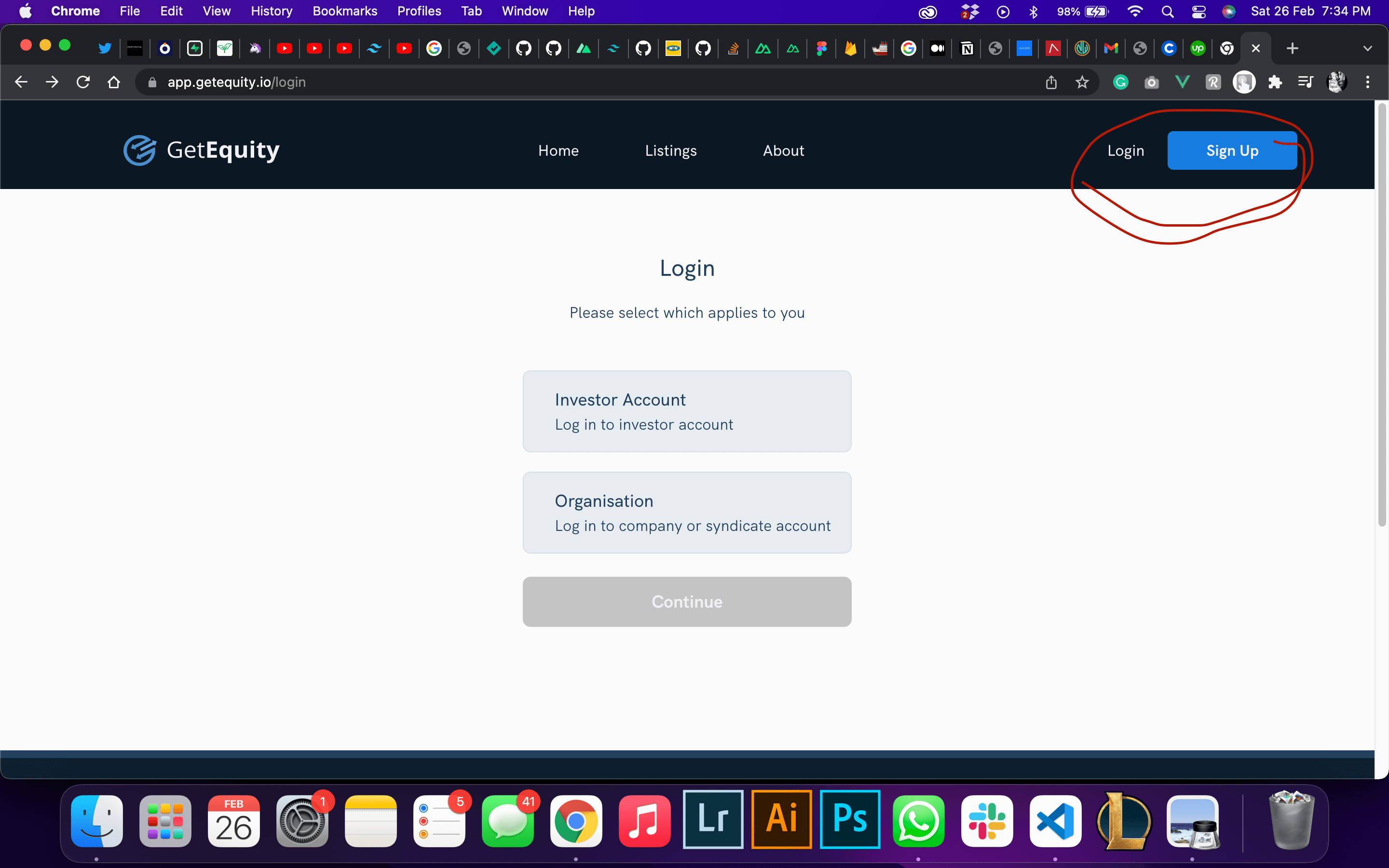Reload the current page
This screenshot has height=868, width=1389.
83,82
